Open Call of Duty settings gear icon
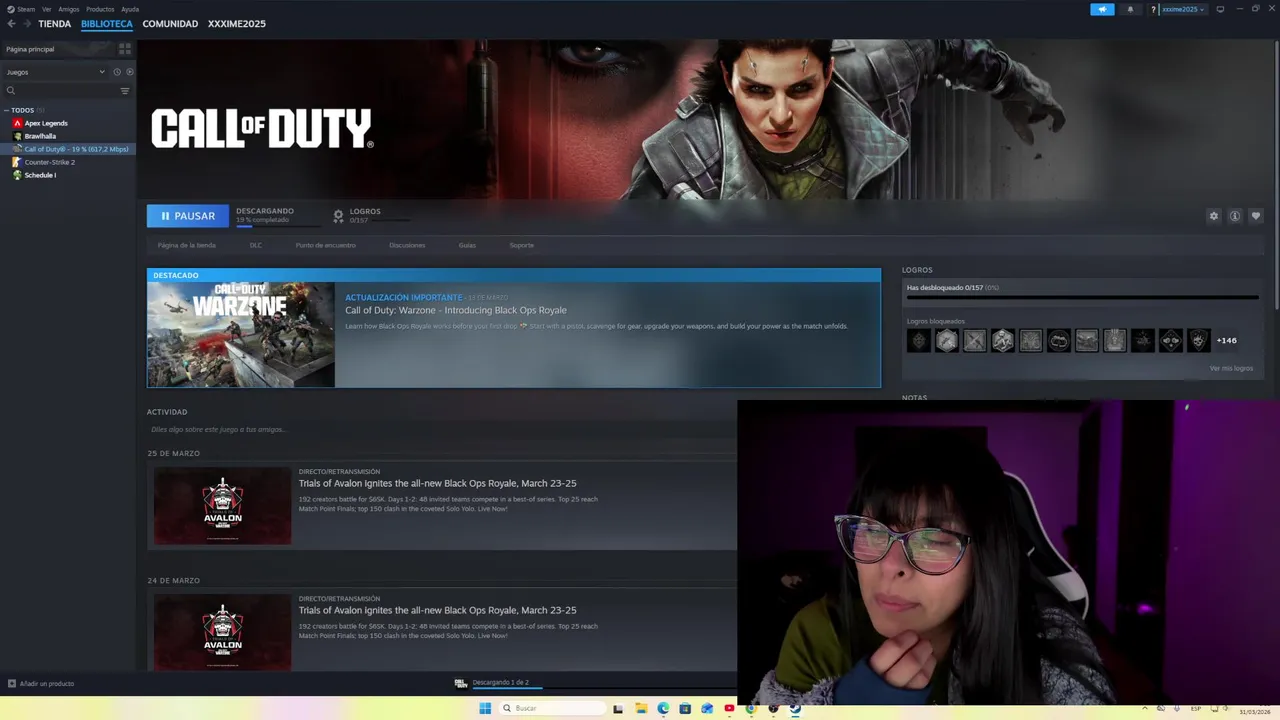 click(x=1214, y=216)
